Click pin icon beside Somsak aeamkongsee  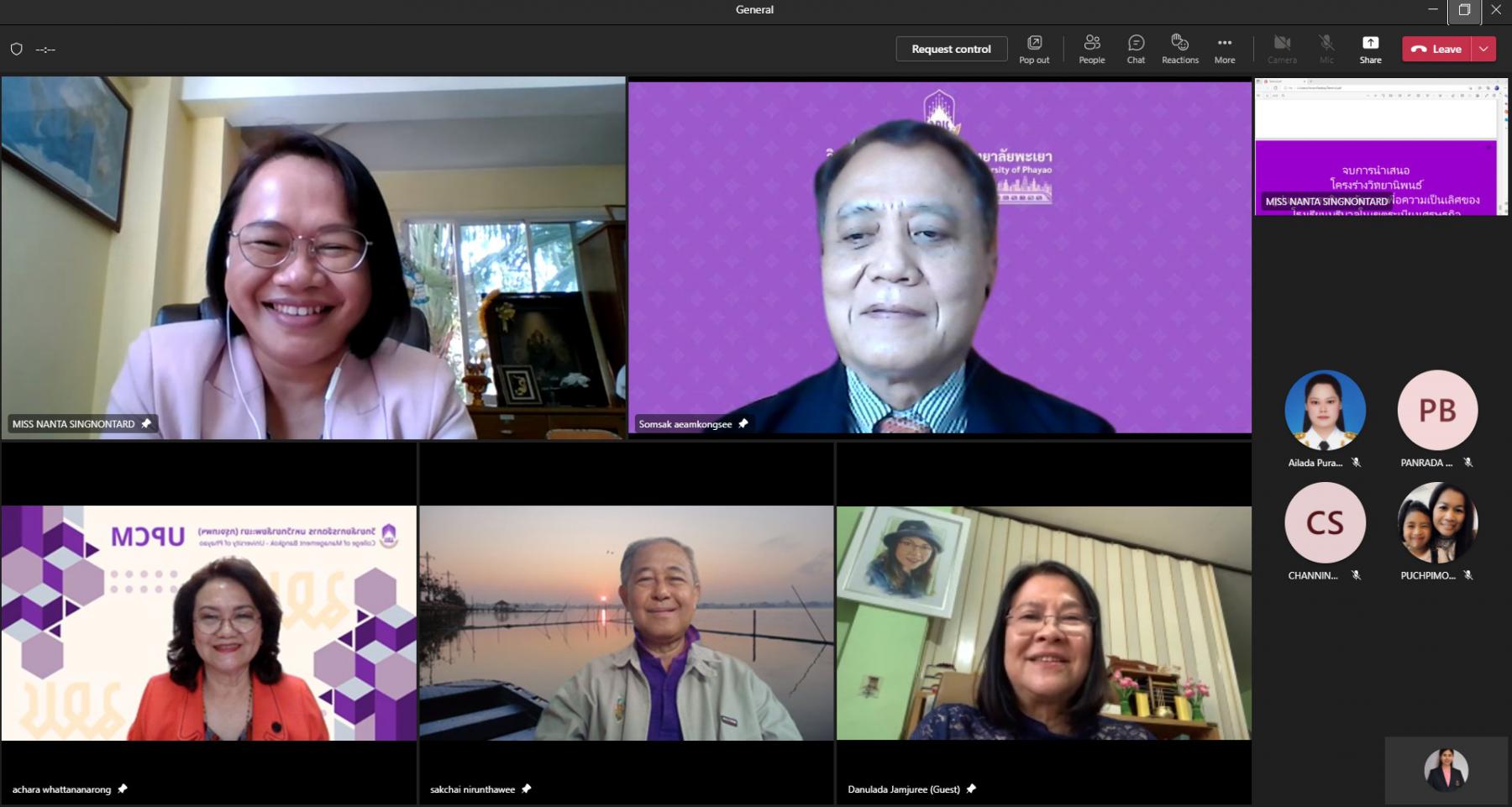coord(743,424)
